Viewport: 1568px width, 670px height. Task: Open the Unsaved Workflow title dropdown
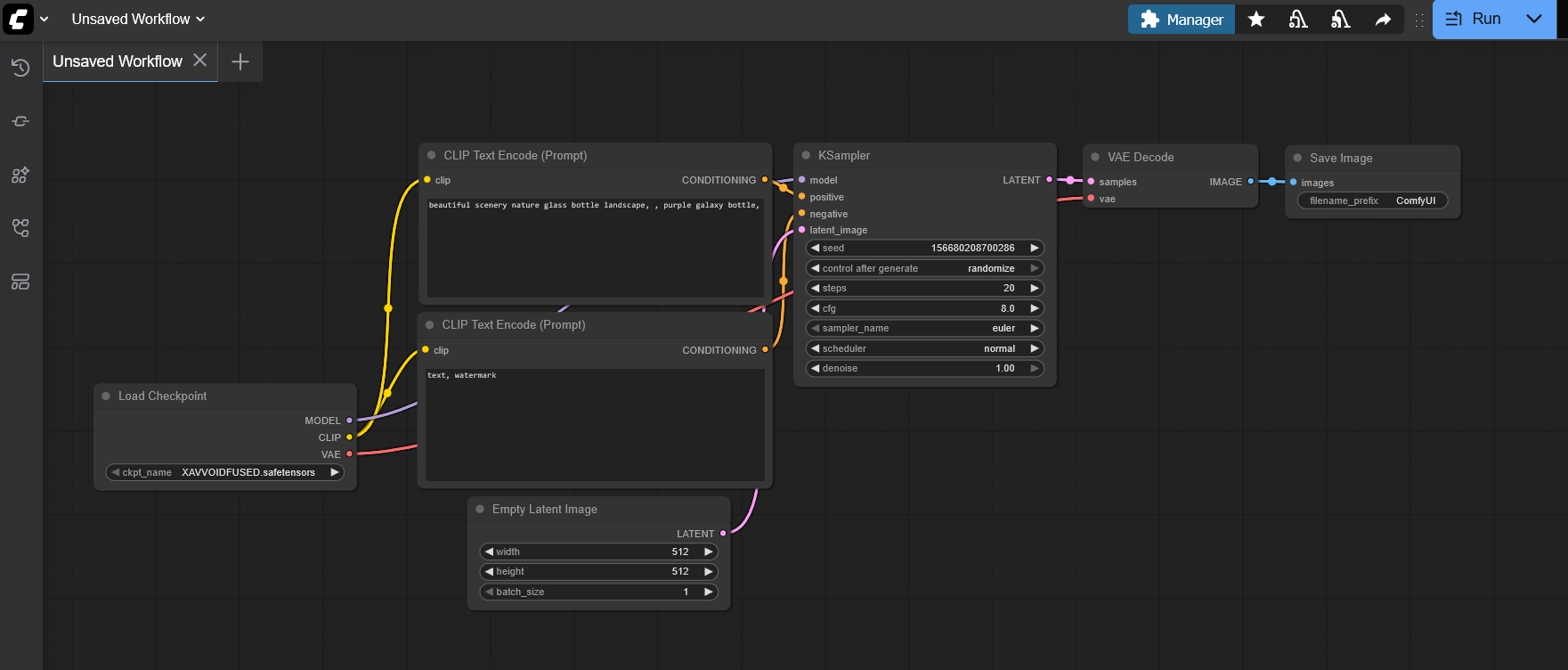click(x=138, y=19)
